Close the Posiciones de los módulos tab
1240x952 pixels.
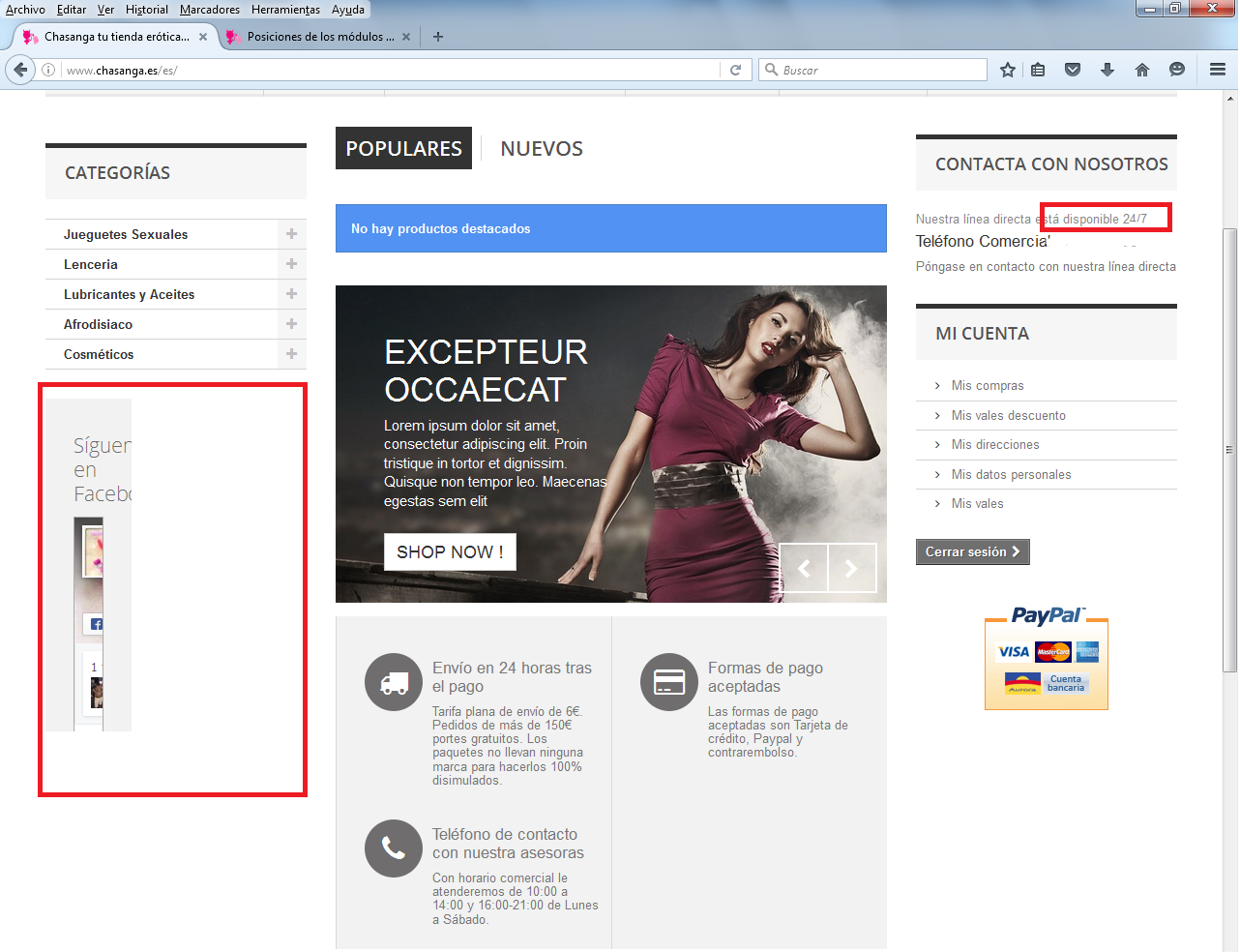(x=406, y=37)
